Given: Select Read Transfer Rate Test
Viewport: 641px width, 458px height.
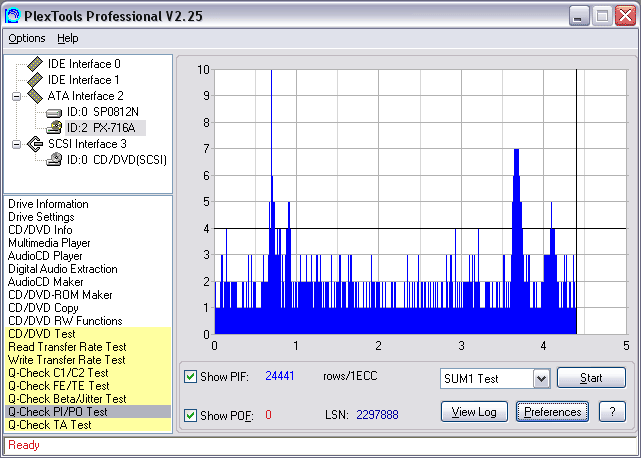Looking at the screenshot, I should coord(88,347).
